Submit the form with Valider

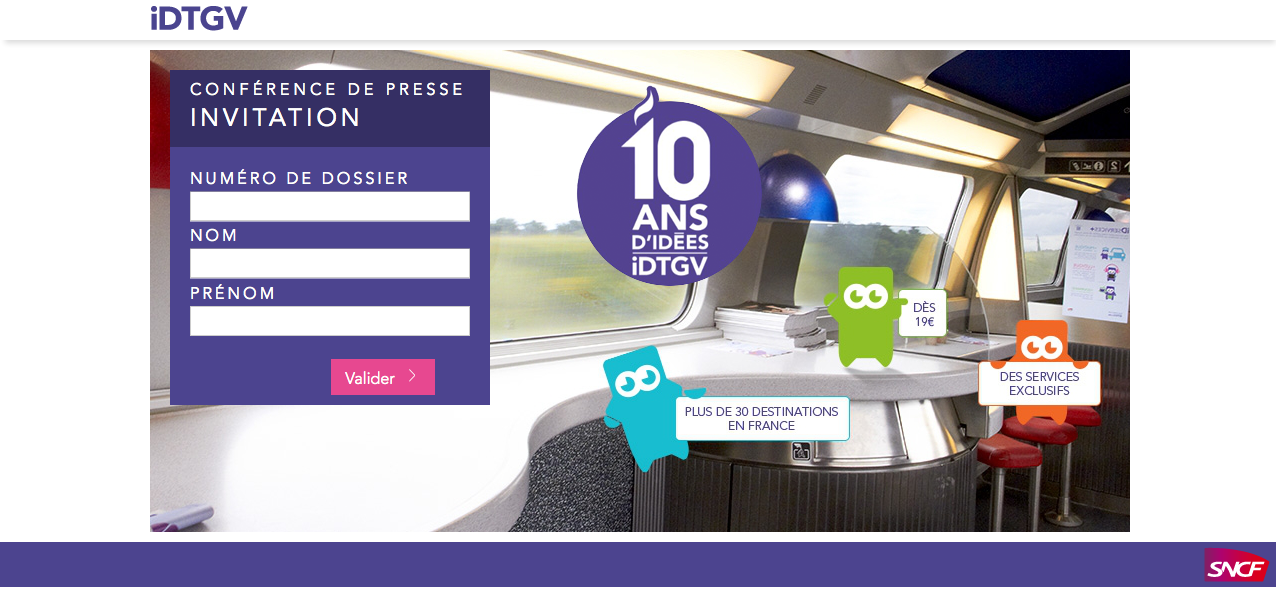pos(383,377)
